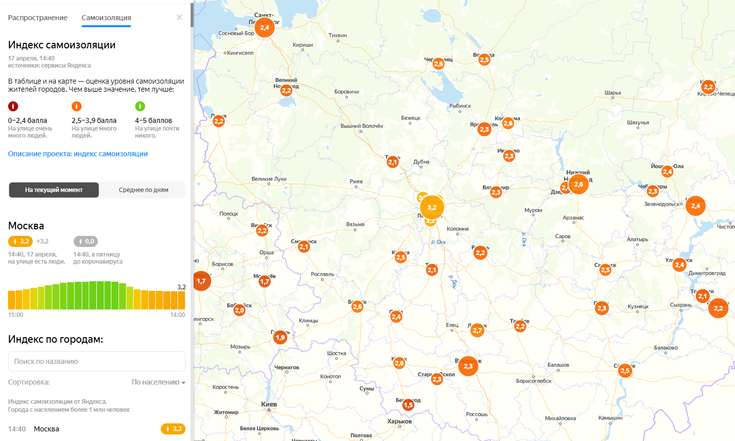The width and height of the screenshot is (735, 441).
Task: Open the Samara 2,2 map marker
Action: (x=718, y=308)
